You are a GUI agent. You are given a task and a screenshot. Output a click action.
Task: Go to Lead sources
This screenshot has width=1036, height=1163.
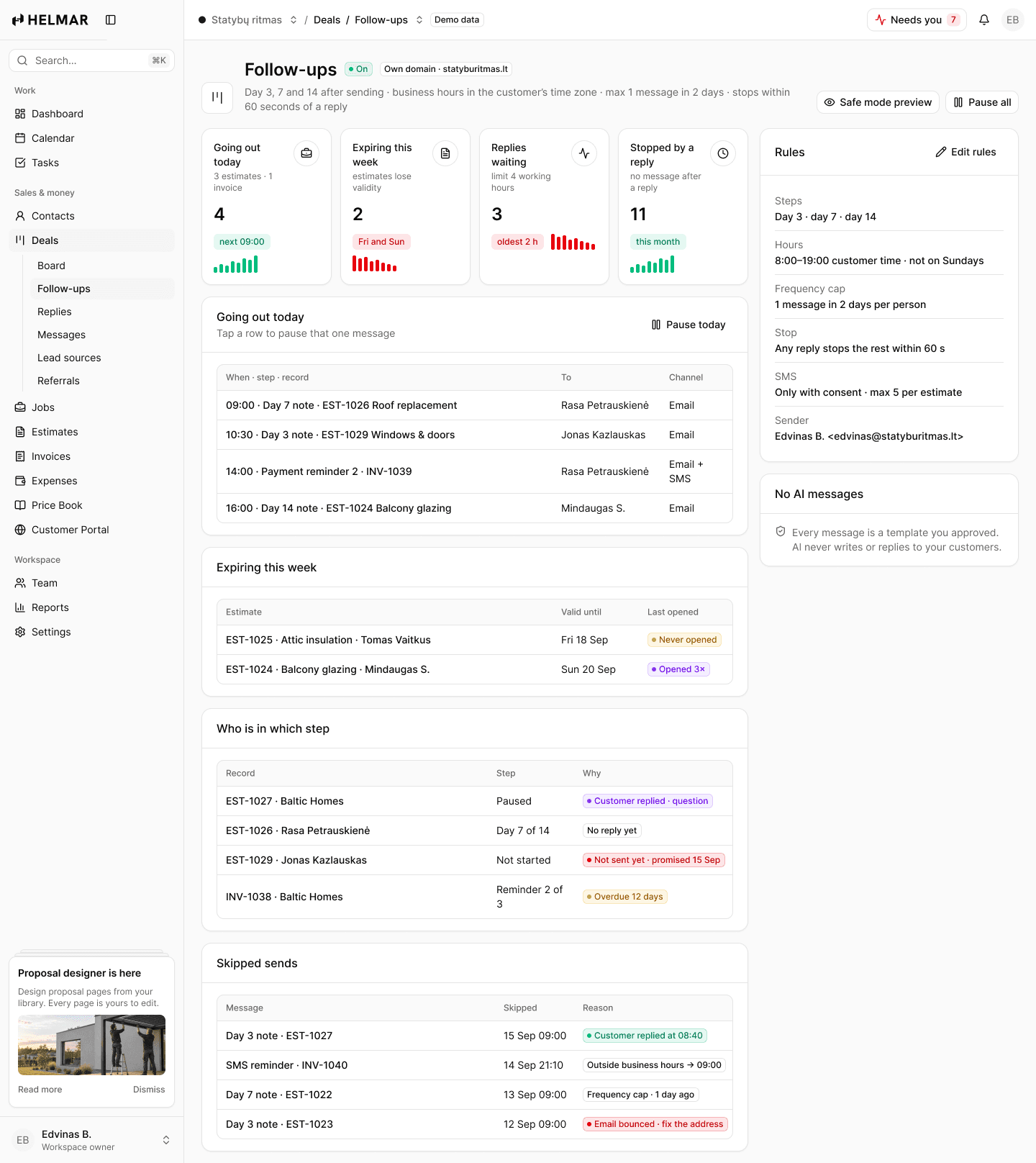[x=101, y=358]
